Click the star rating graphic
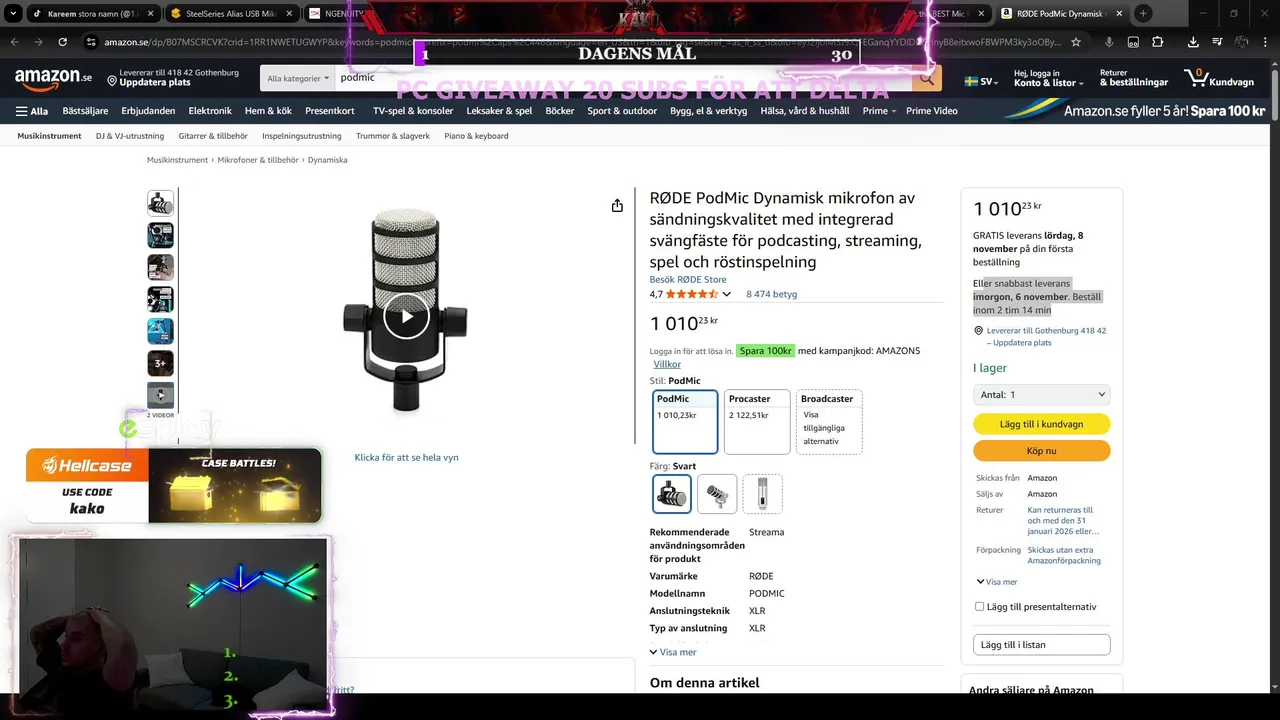Image resolution: width=1280 pixels, height=720 pixels. pyautogui.click(x=691, y=294)
